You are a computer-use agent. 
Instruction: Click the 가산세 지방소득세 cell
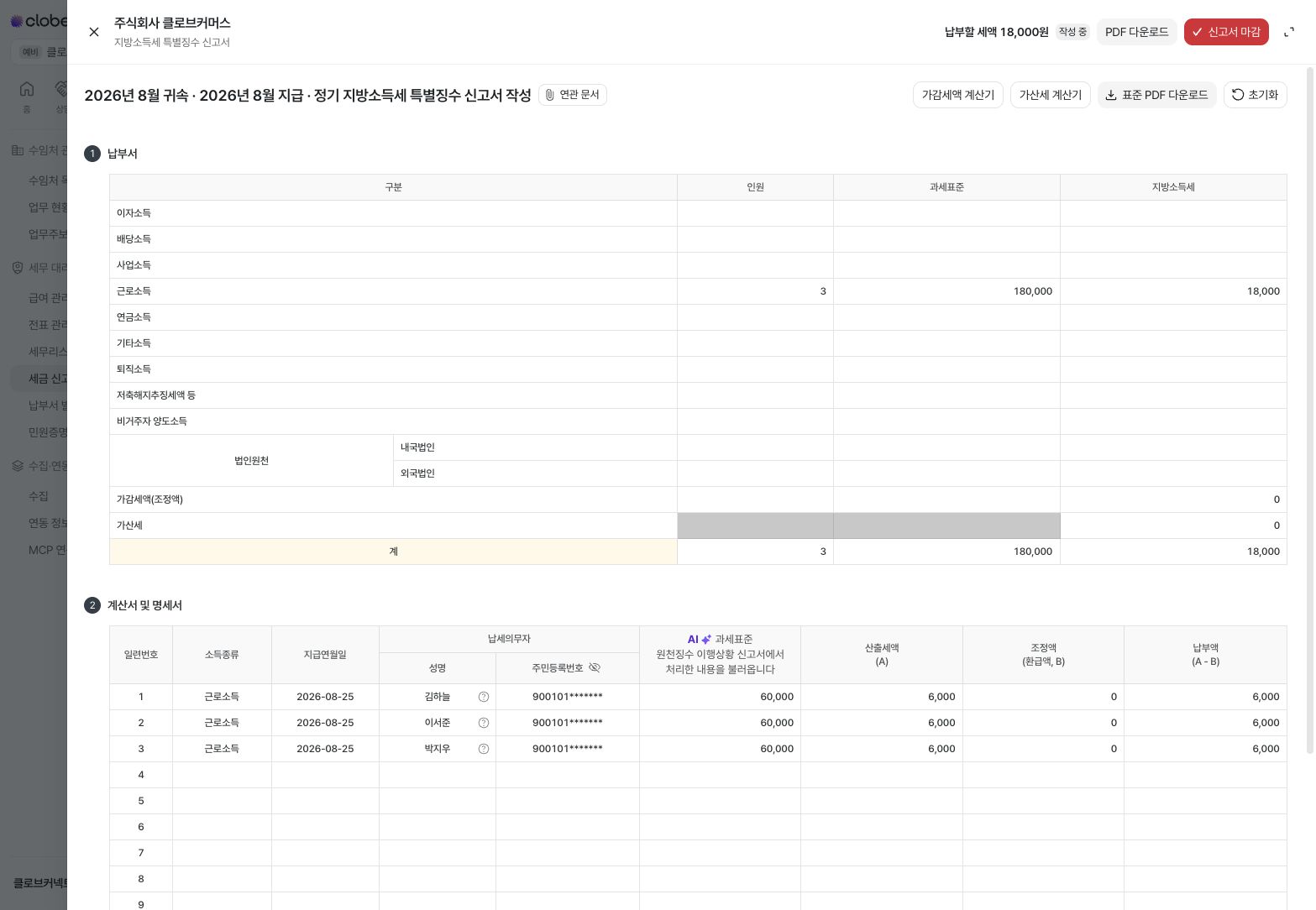pyautogui.click(x=1173, y=526)
